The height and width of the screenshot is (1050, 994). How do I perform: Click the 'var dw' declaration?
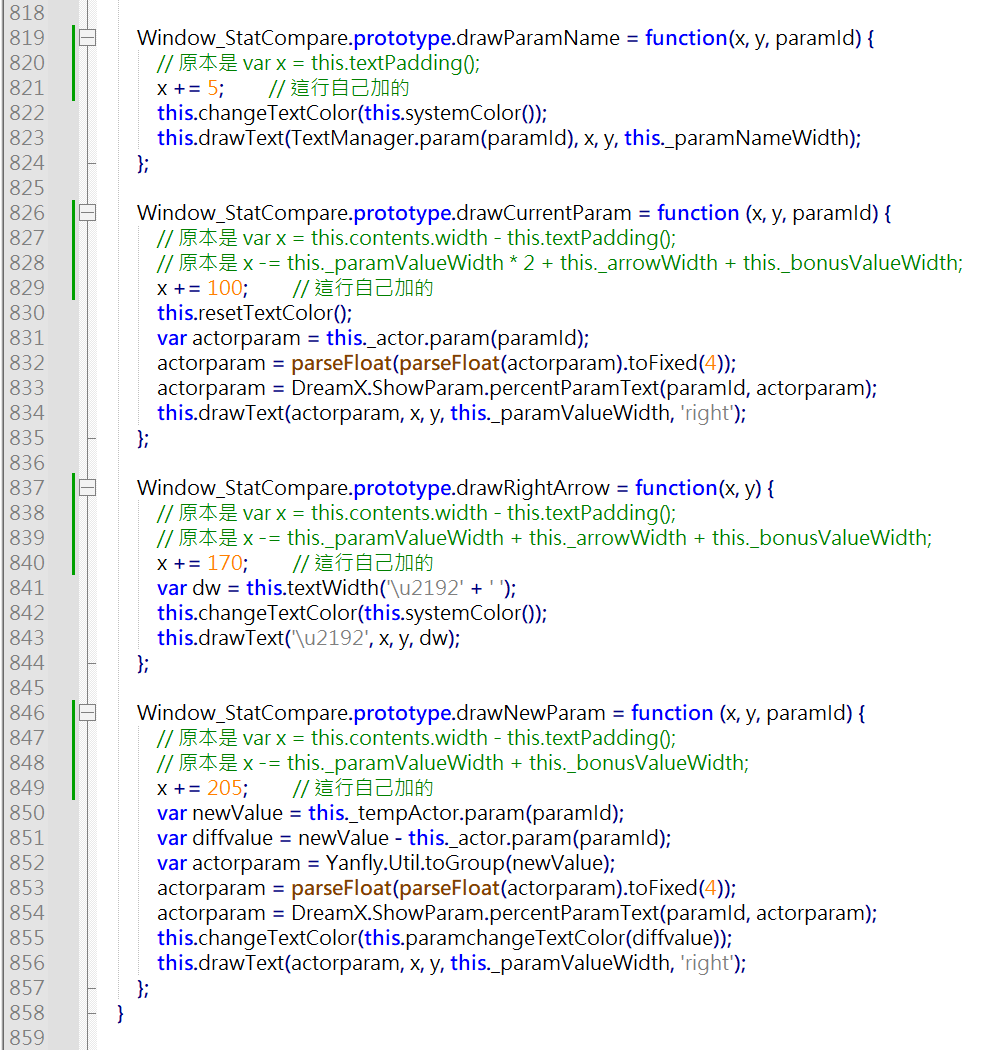[x=189, y=588]
